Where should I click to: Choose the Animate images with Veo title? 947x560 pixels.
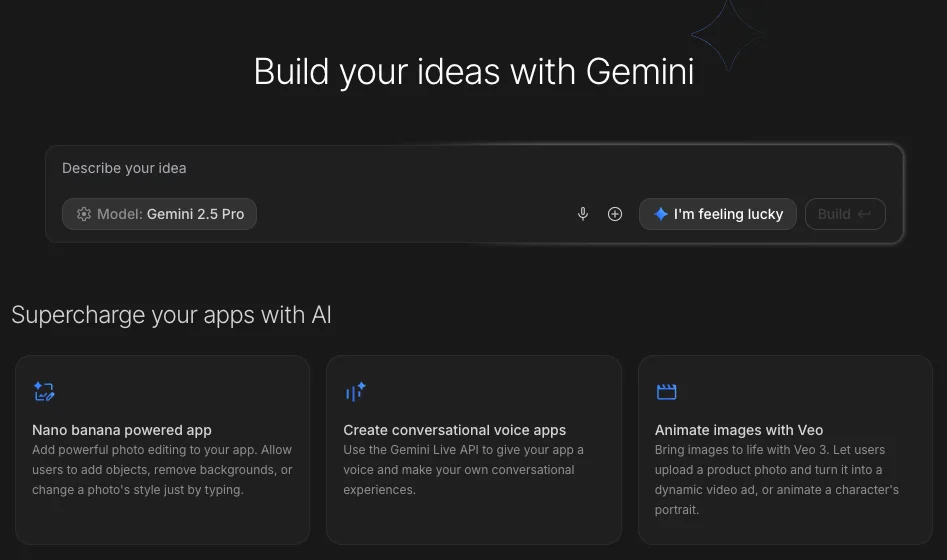(738, 430)
